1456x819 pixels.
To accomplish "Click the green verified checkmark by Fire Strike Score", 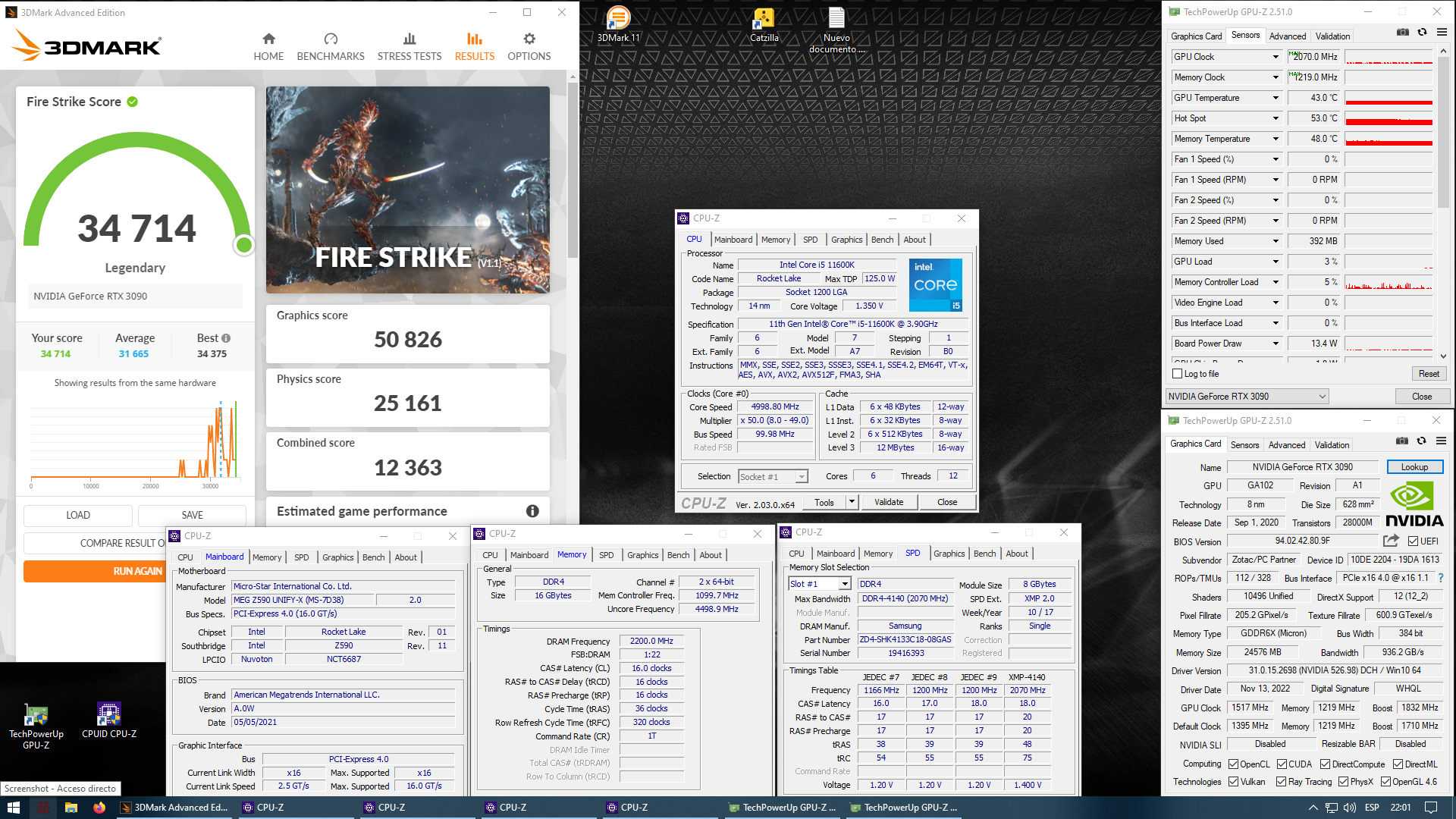I will tap(133, 102).
